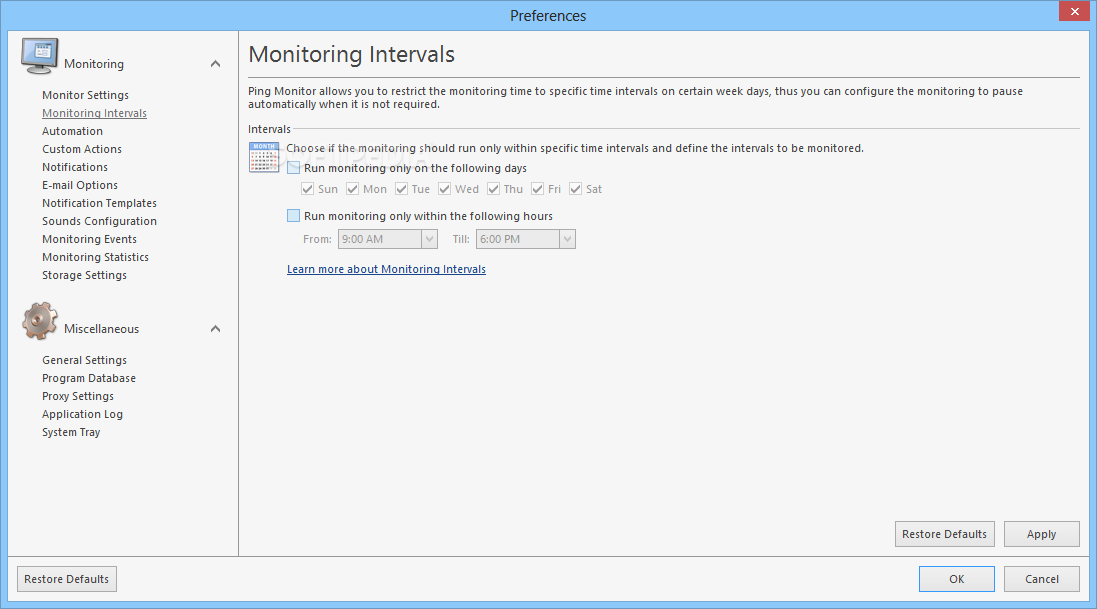Click the calendar icon beside Intervals
This screenshot has width=1097, height=609.
[264, 157]
